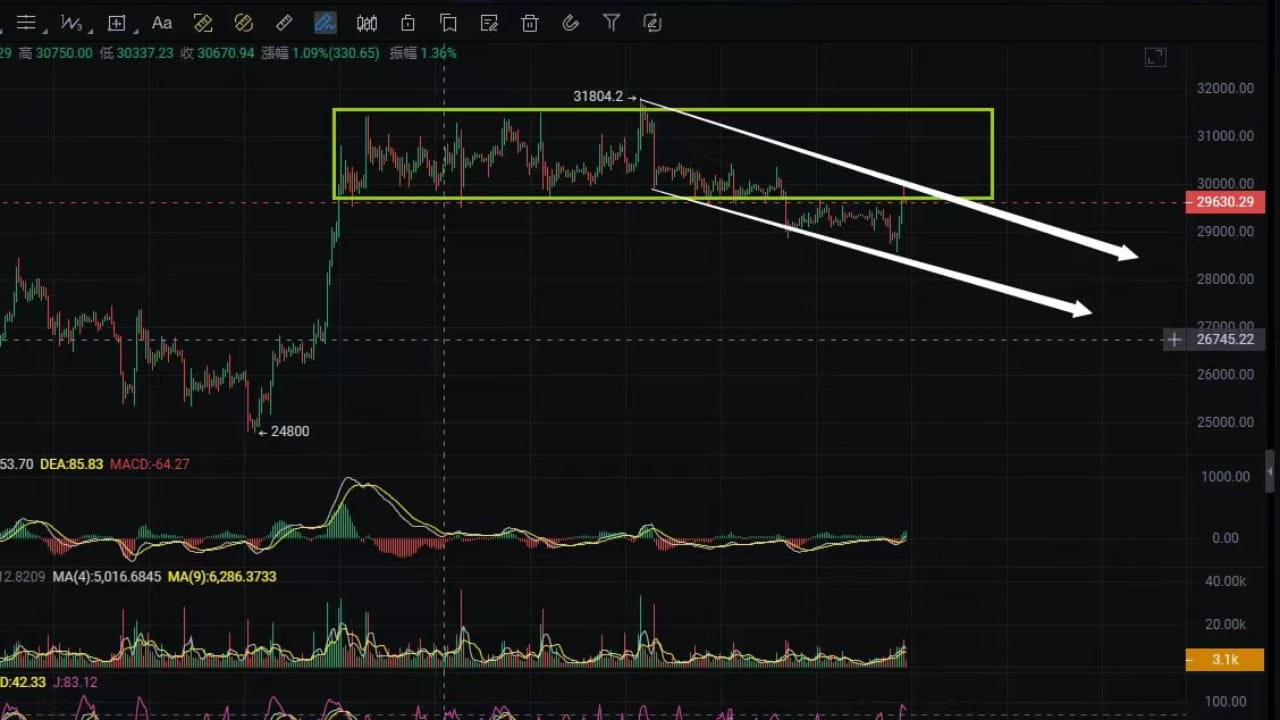This screenshot has height=720, width=1280.
Task: Select the Aa text annotation tool
Action: pyautogui.click(x=161, y=22)
